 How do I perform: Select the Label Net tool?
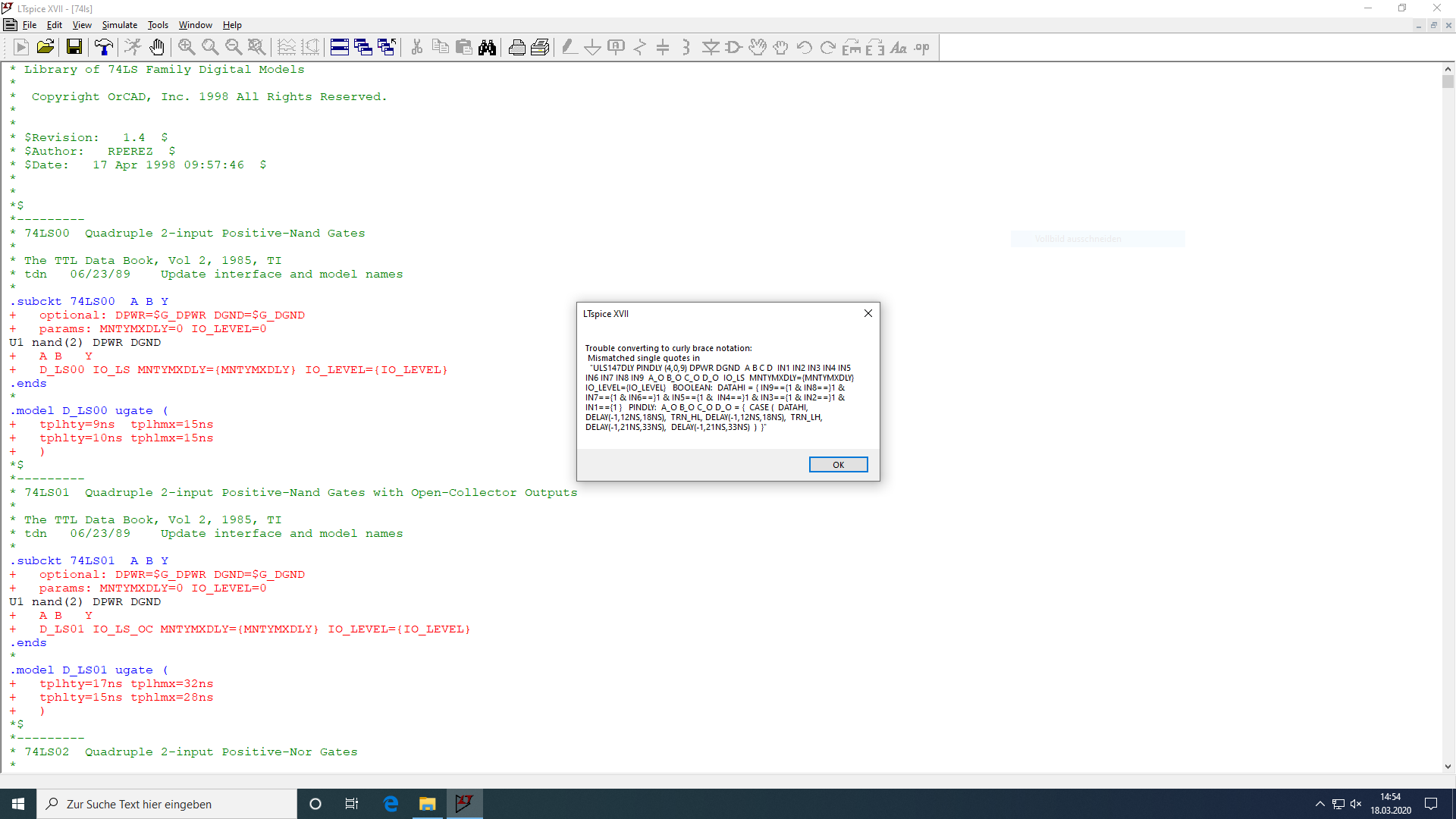[617, 48]
